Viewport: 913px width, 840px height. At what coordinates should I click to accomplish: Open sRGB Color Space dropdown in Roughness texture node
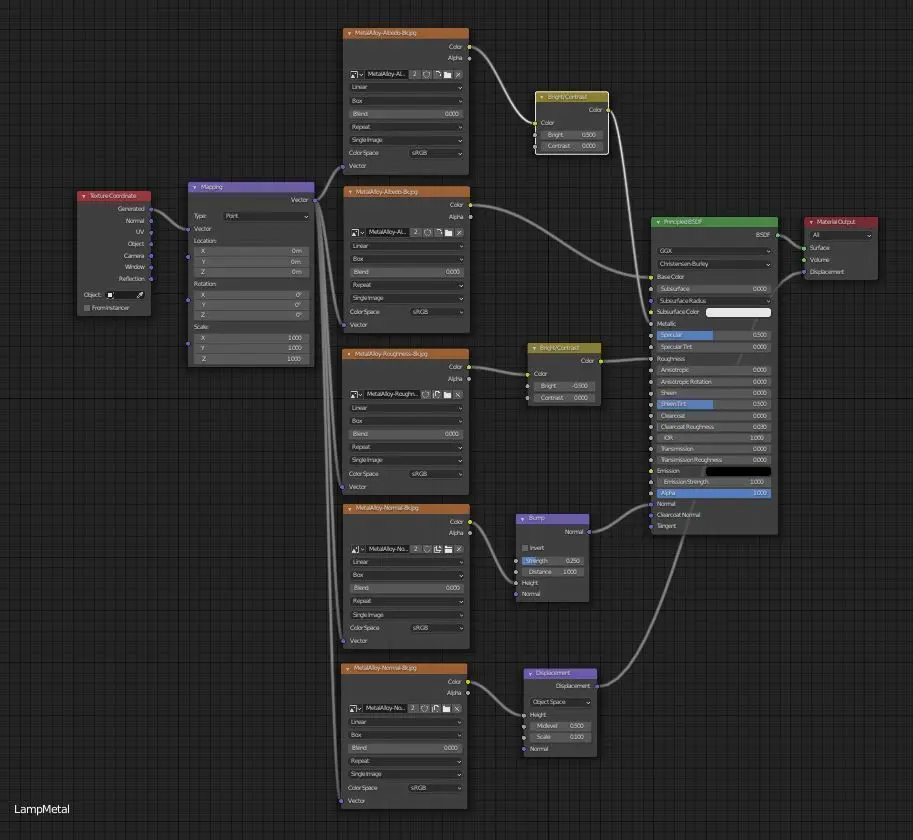point(436,474)
